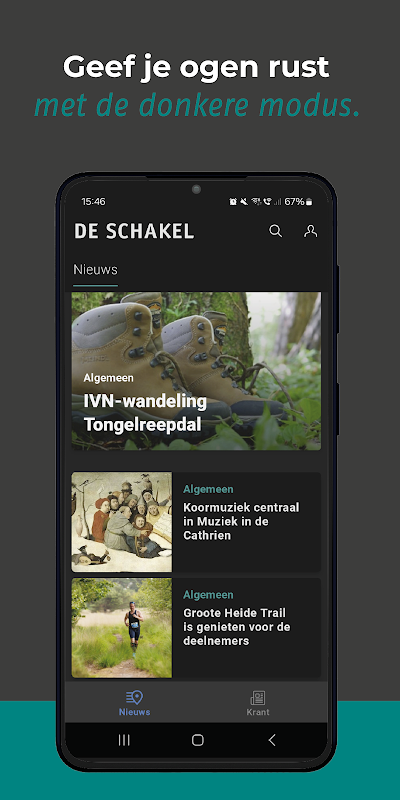Tap the 15:46 clock in status bar
400x800 pixels.
pyautogui.click(x=93, y=202)
